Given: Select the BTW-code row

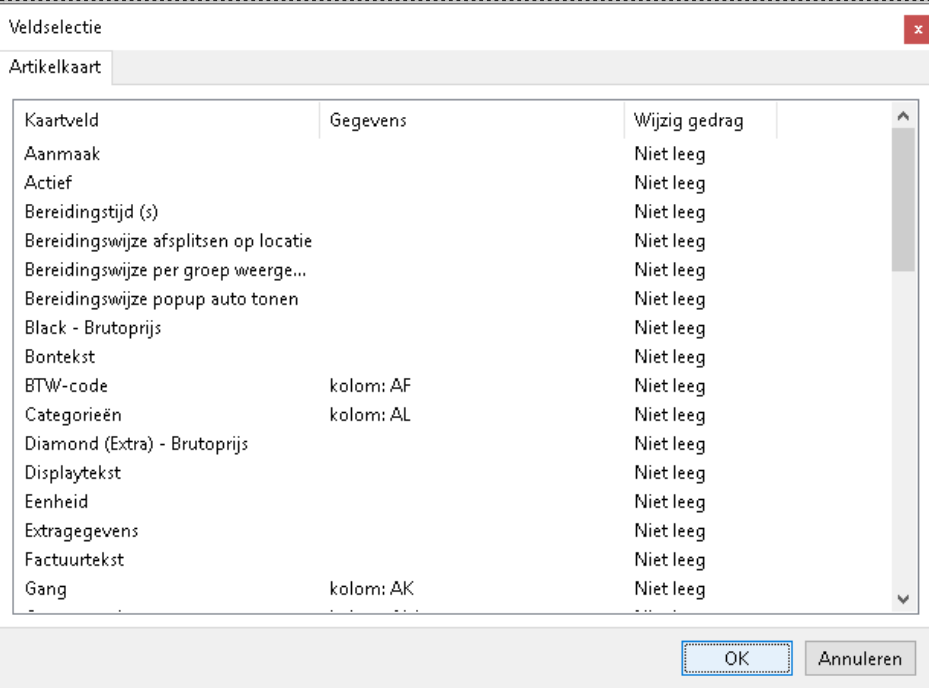Looking at the screenshot, I should pos(62,386).
